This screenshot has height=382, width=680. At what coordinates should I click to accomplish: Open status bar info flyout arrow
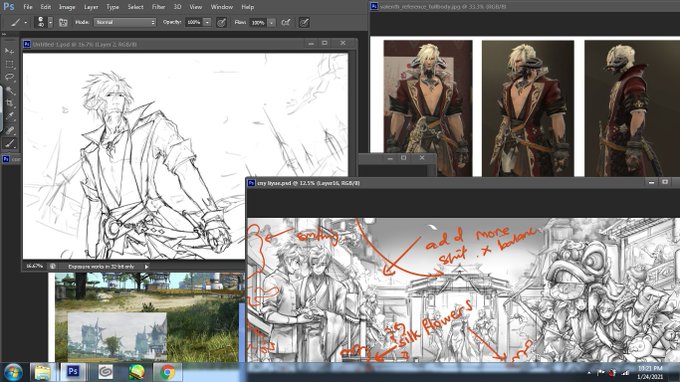(x=147, y=267)
